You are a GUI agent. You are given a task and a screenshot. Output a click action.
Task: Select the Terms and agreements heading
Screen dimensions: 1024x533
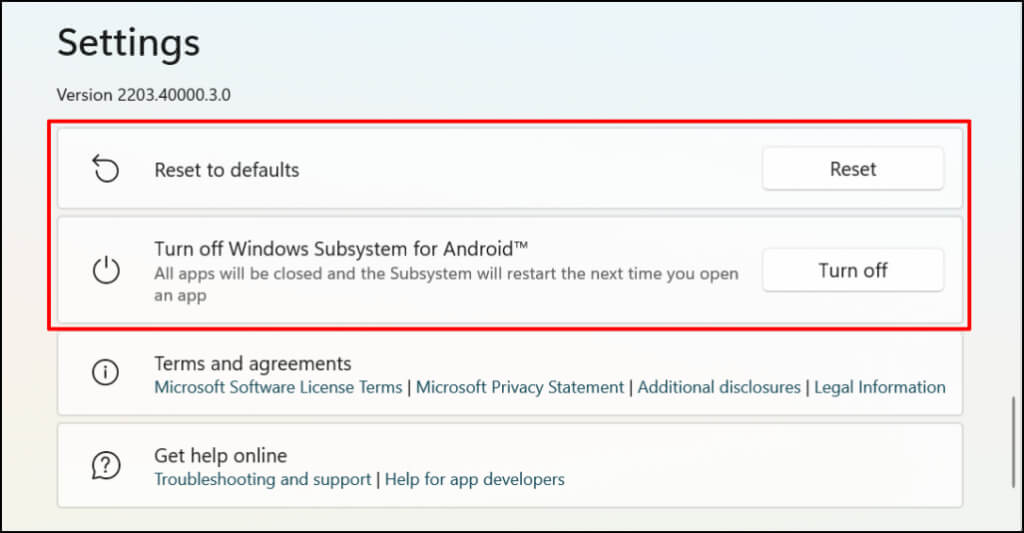pos(252,363)
